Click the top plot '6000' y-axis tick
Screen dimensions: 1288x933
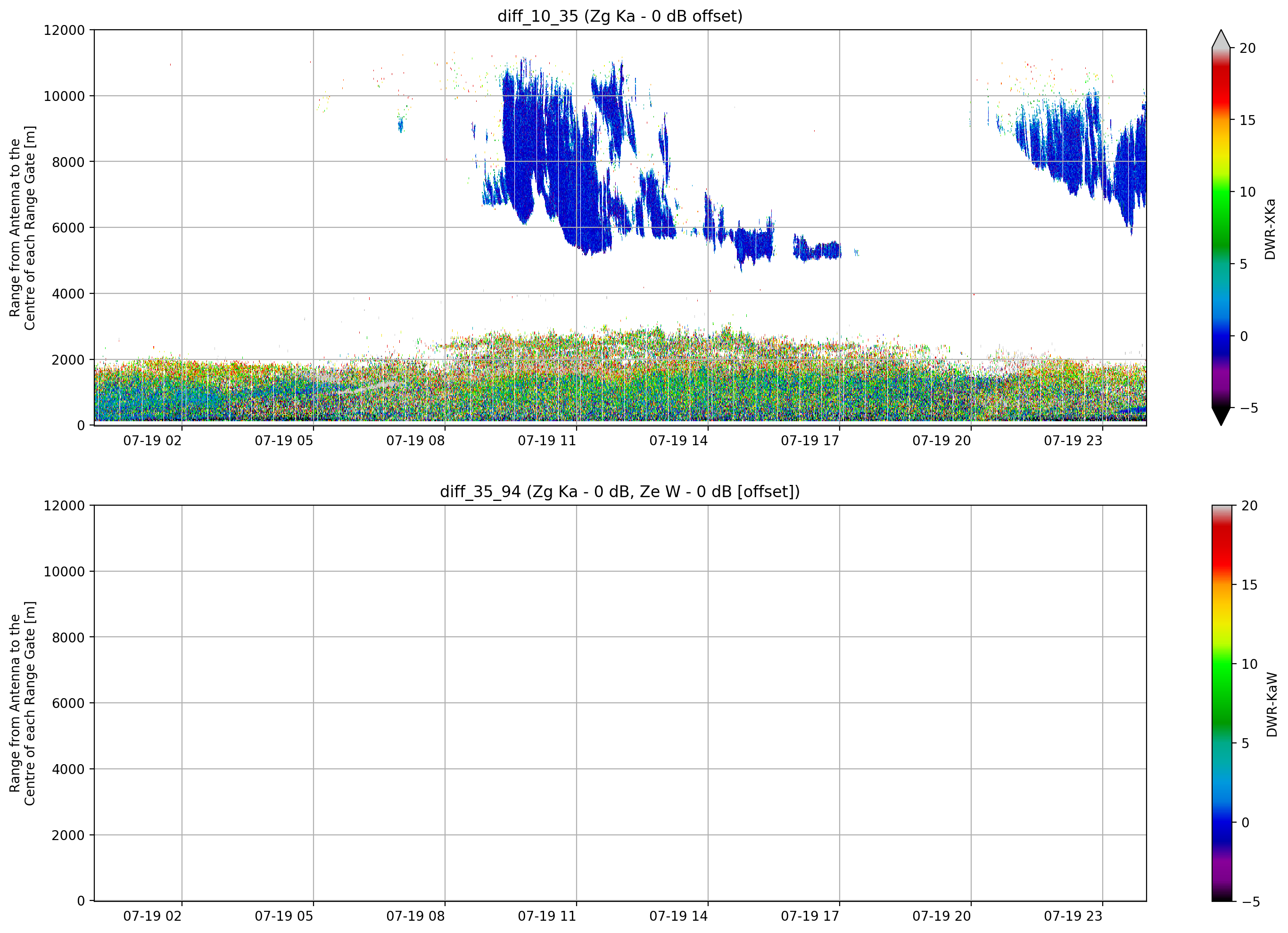(68, 228)
